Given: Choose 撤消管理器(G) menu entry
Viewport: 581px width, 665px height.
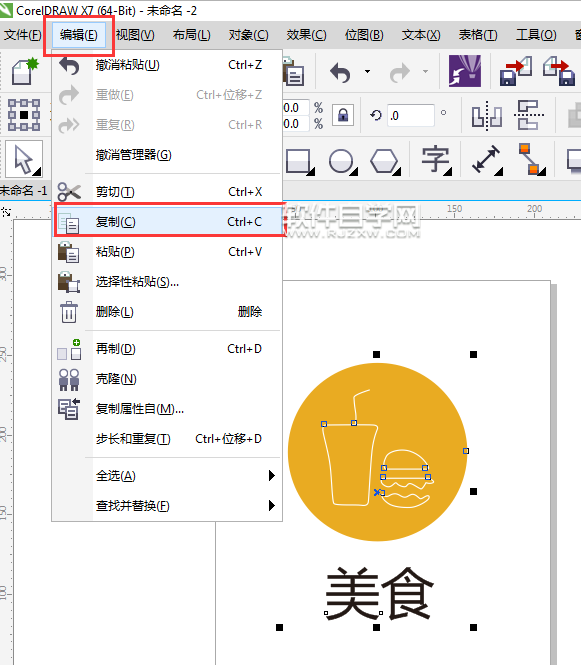Looking at the screenshot, I should click(167, 155).
